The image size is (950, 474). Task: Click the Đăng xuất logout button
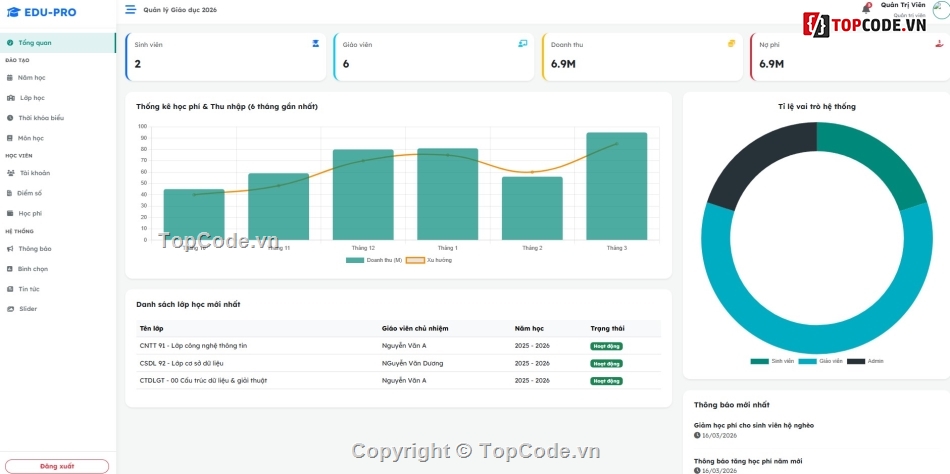(x=57, y=466)
